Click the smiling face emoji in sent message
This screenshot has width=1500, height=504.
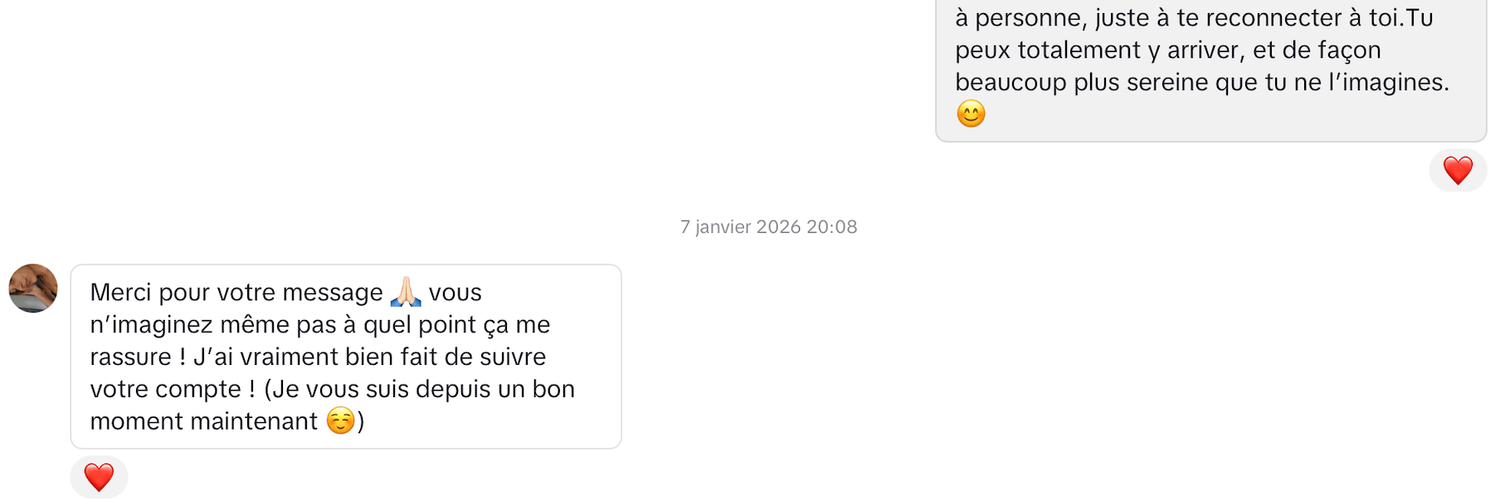point(970,114)
